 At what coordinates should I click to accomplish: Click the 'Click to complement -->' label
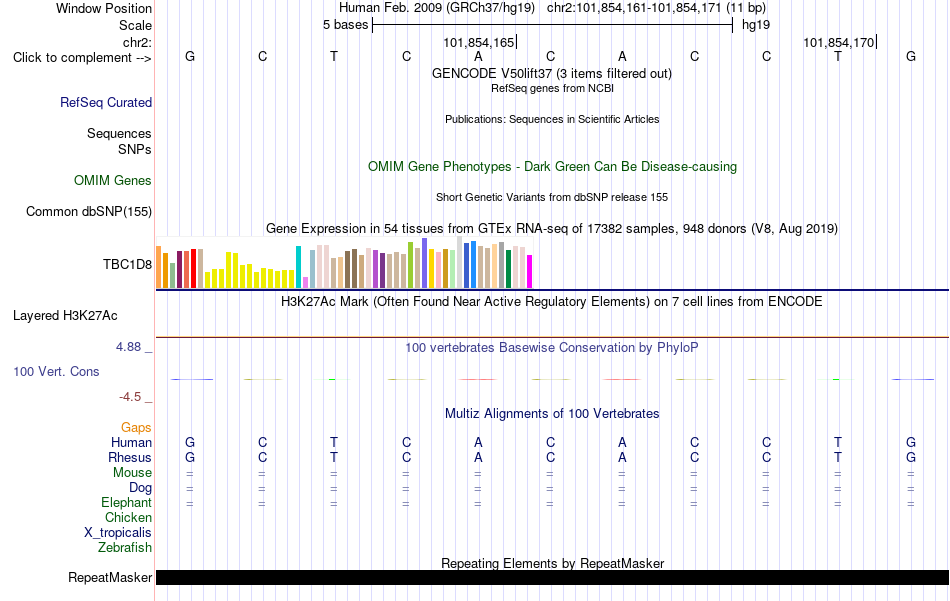click(82, 58)
